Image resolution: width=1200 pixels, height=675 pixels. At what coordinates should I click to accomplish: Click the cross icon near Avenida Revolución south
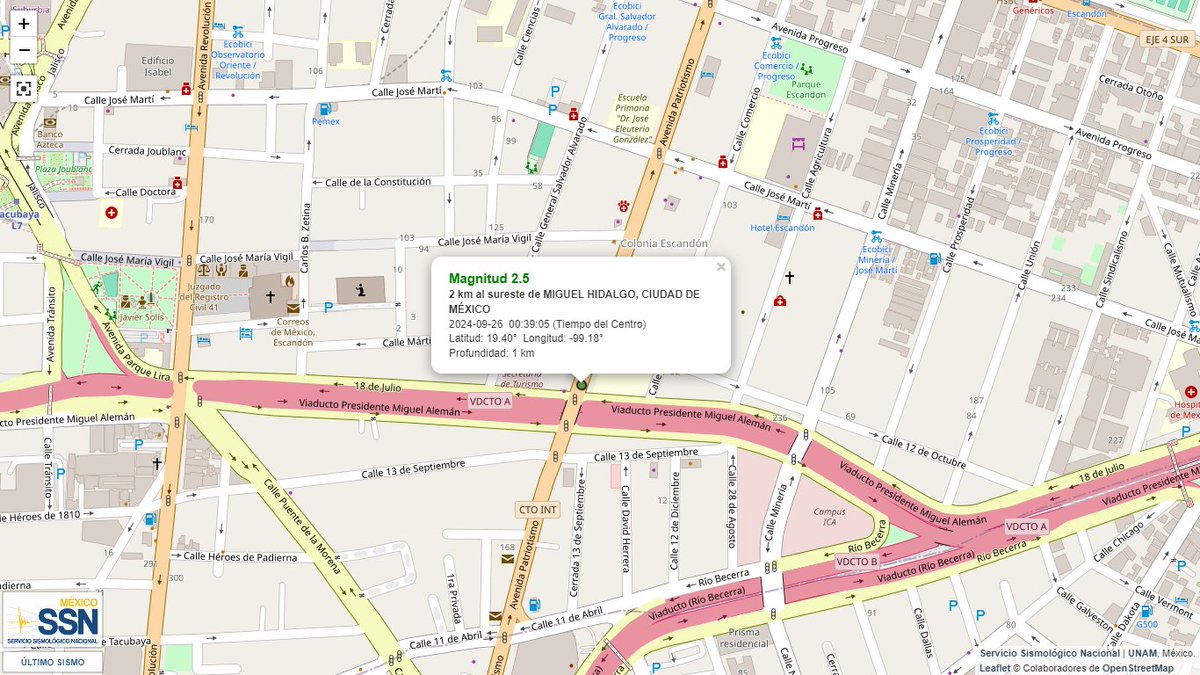click(157, 463)
